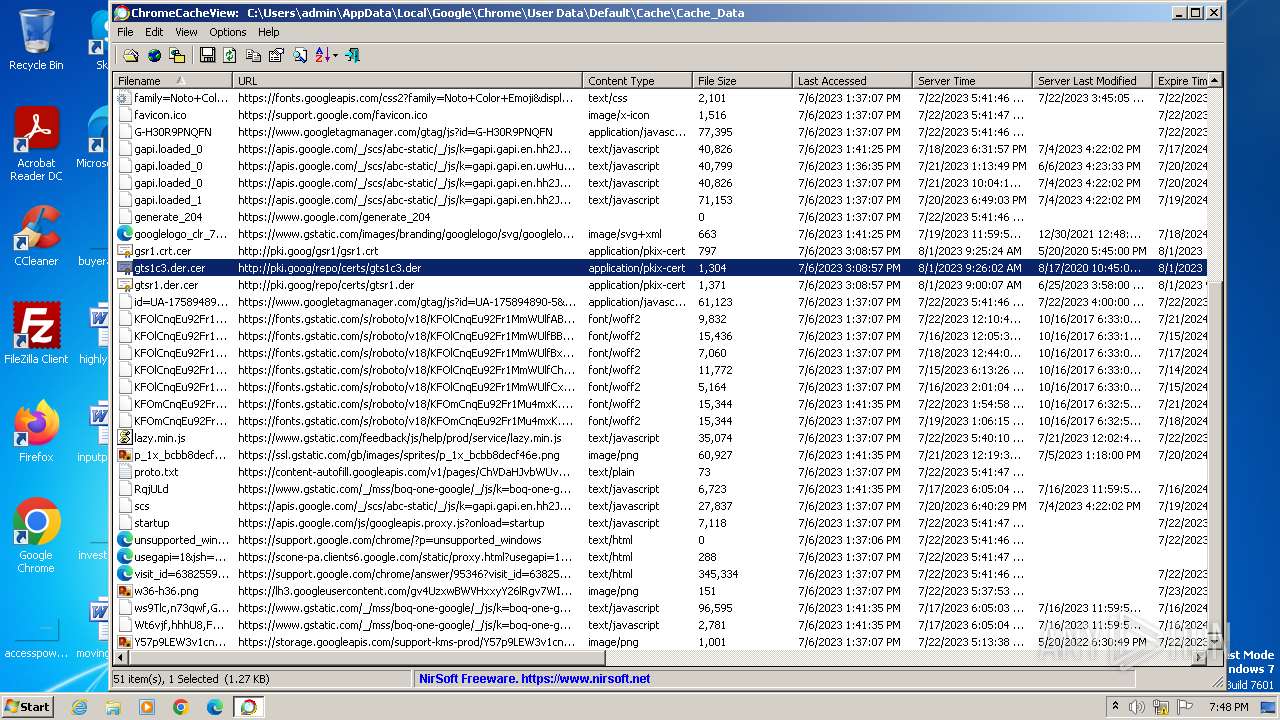Open the Internet Explorer taskbar icon
The height and width of the screenshot is (720, 1280).
pyautogui.click(x=79, y=707)
